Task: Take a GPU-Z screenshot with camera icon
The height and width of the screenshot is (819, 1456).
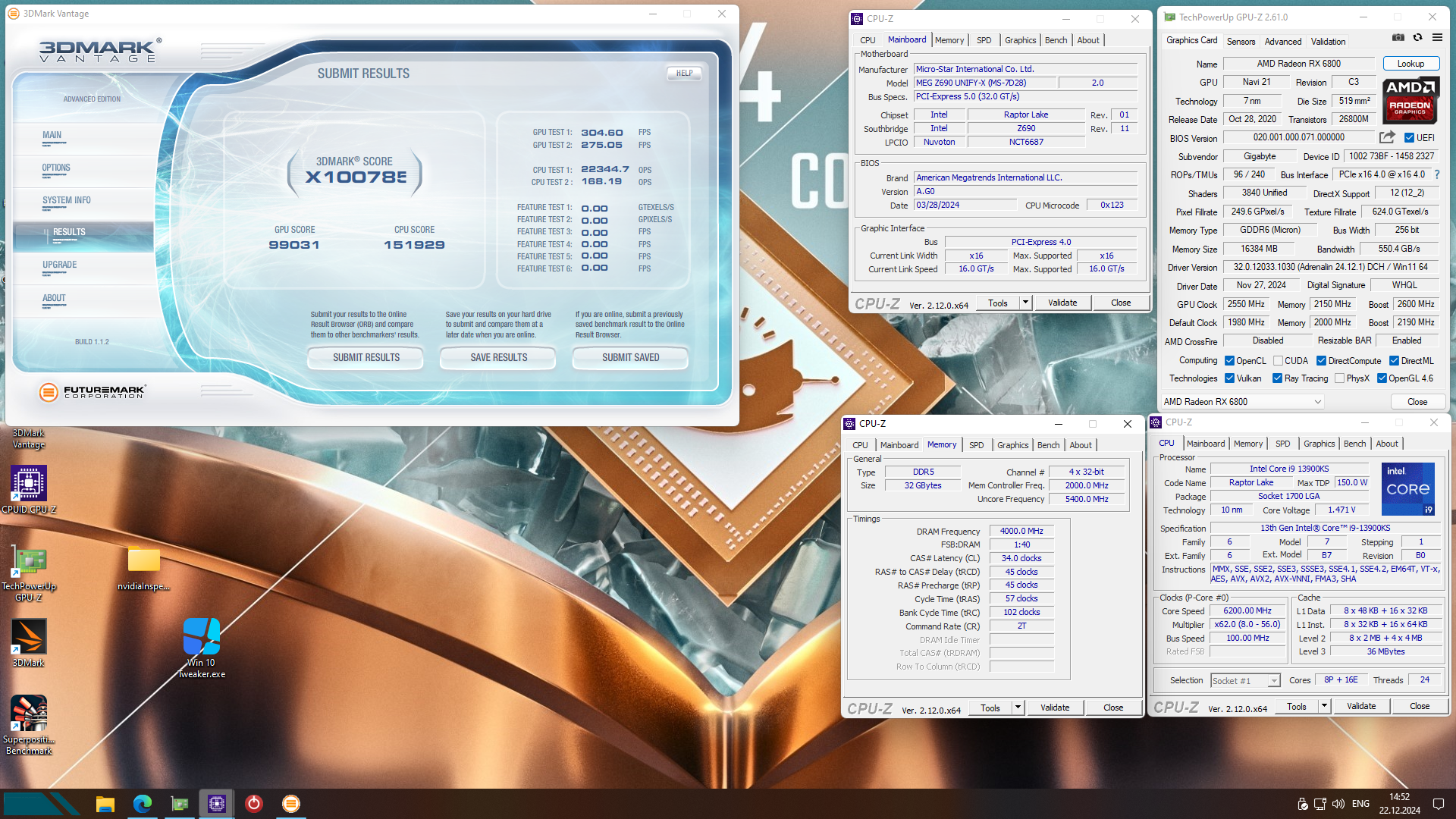Action: pyautogui.click(x=1398, y=37)
